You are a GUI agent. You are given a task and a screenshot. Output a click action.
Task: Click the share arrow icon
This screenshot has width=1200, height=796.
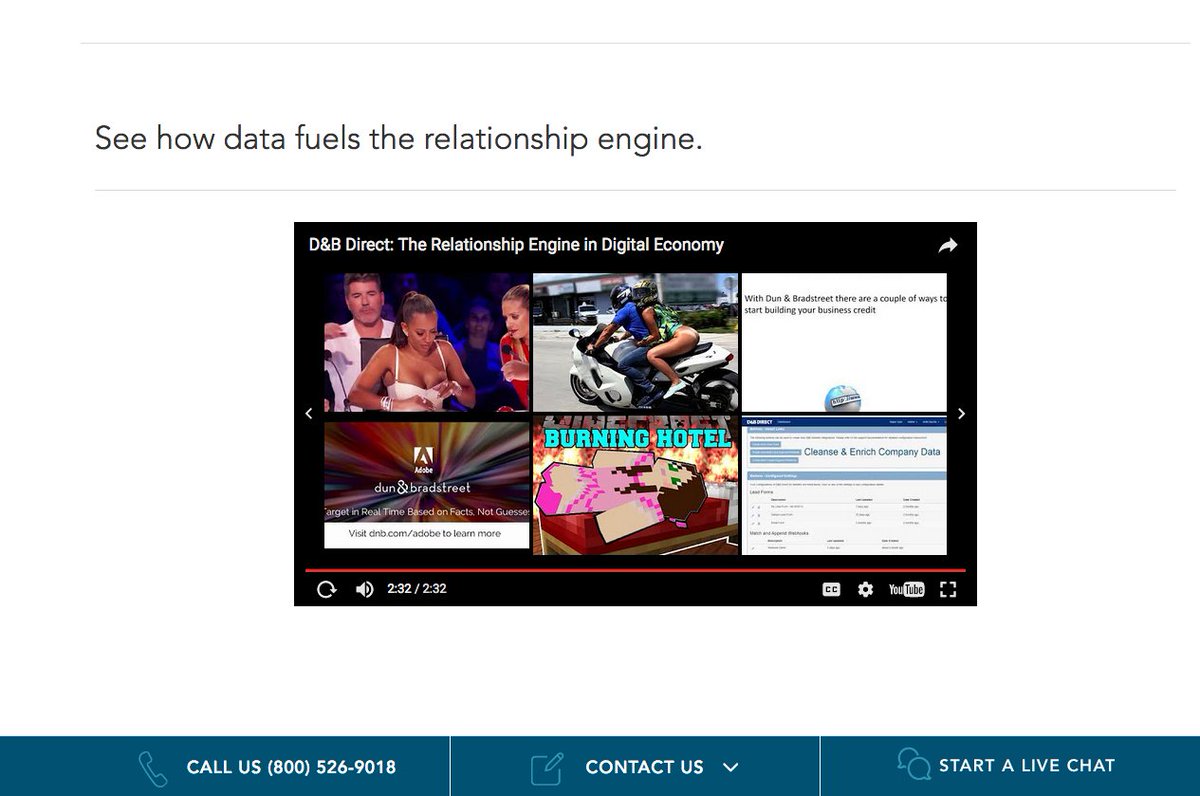(947, 245)
